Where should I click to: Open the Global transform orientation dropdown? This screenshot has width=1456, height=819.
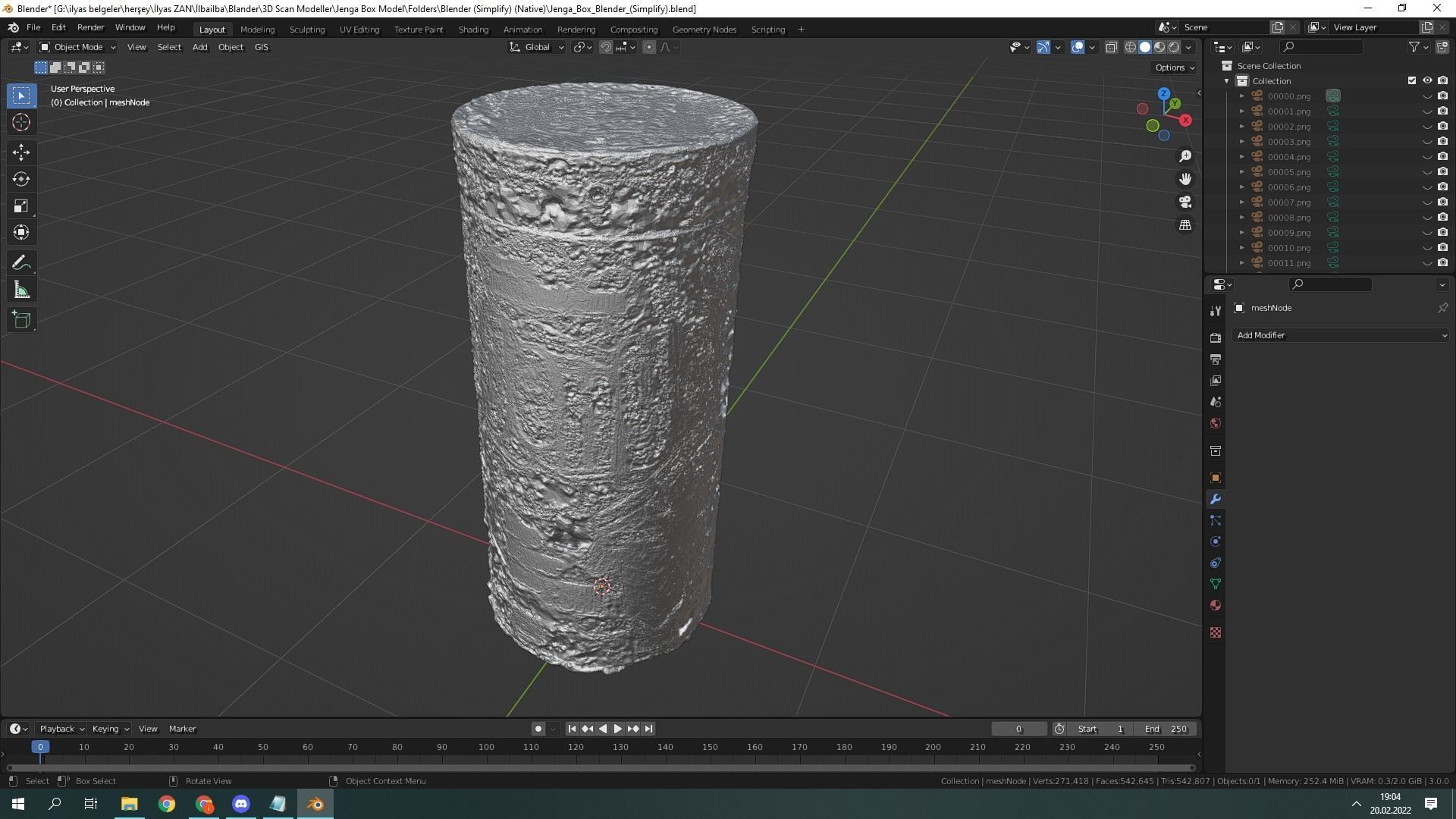[536, 47]
